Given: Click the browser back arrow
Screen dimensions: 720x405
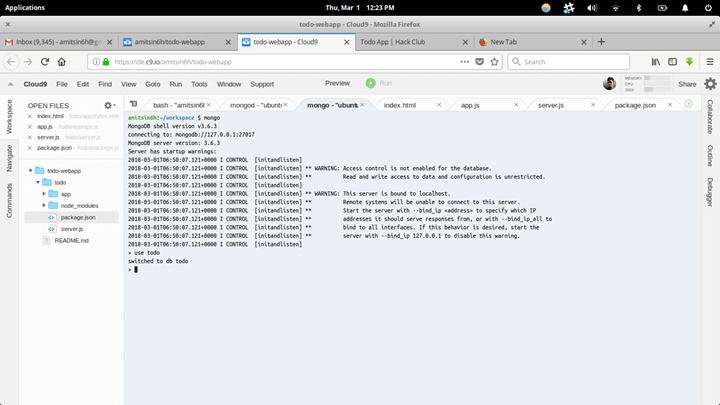Looking at the screenshot, I should pyautogui.click(x=11, y=62).
